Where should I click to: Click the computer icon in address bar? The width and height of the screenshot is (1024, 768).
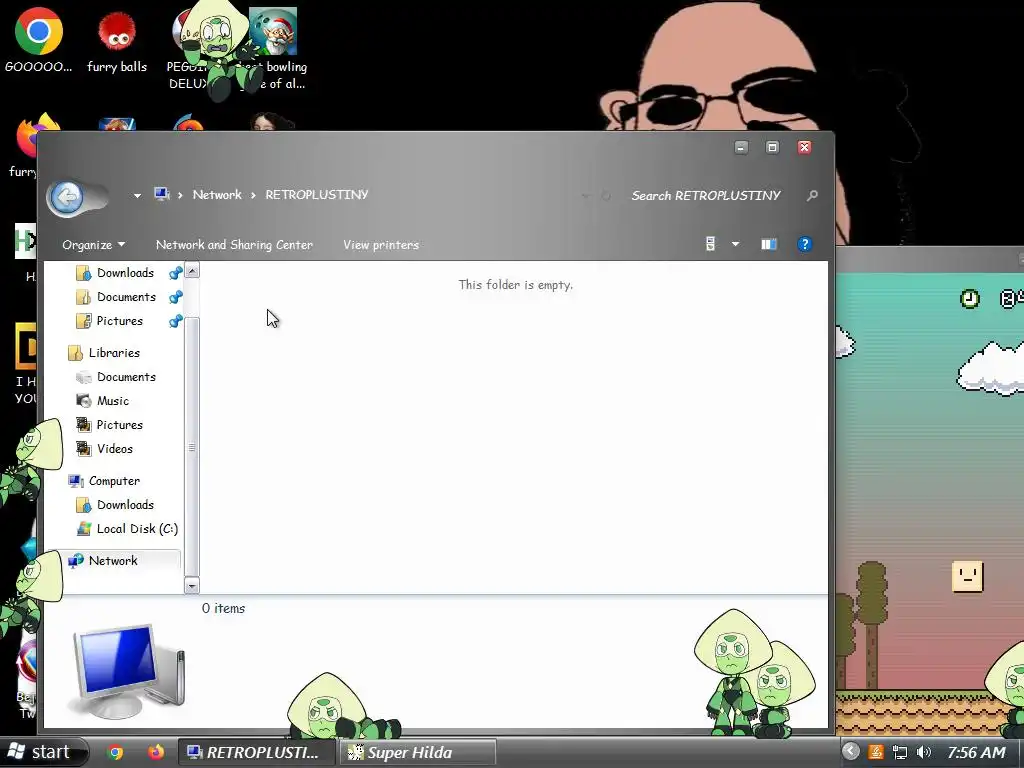click(161, 194)
